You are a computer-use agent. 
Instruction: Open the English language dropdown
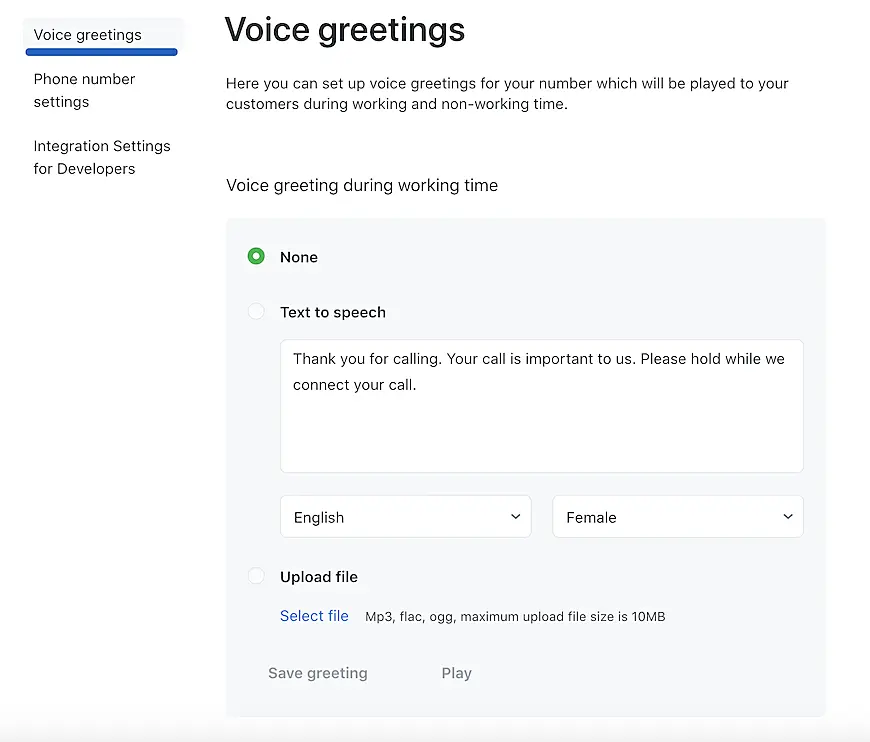(x=405, y=517)
